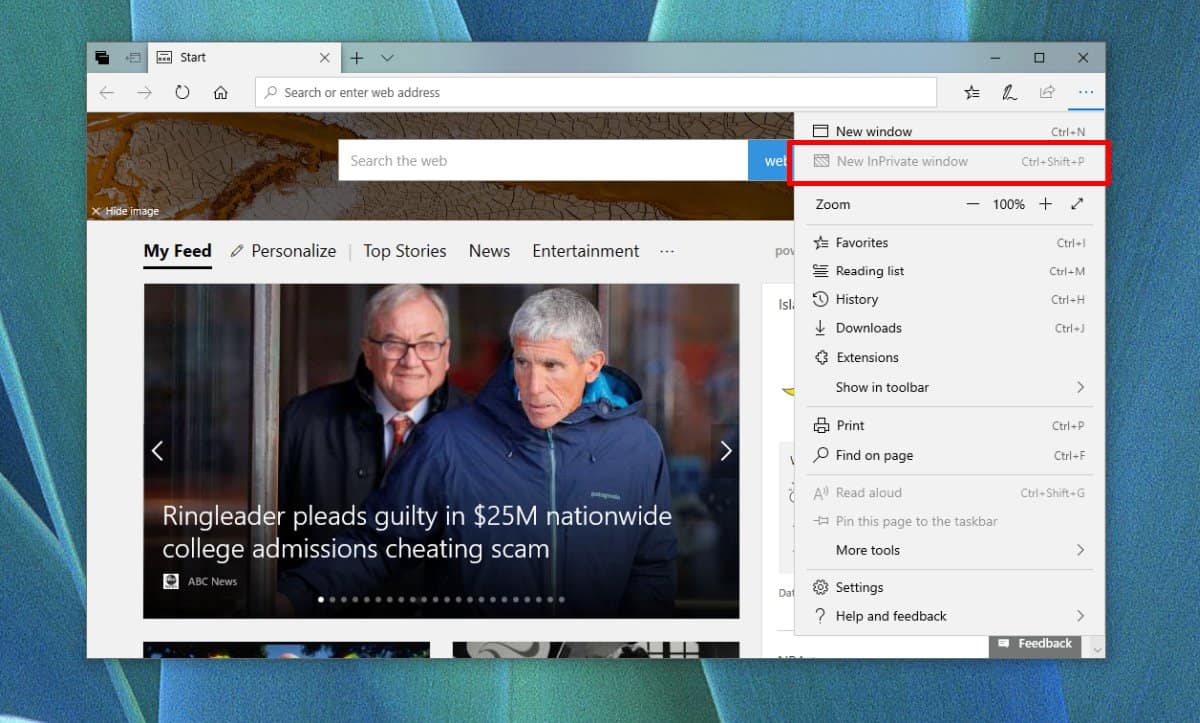Open the Favorites hub star icon in toolbar
The image size is (1200, 723).
tap(972, 92)
